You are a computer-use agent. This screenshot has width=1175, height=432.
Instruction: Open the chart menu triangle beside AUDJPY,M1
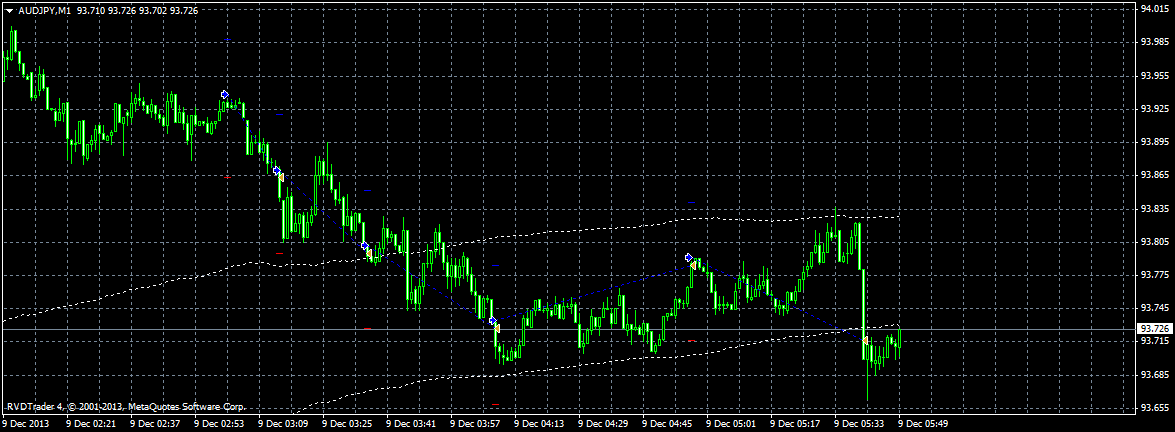coord(9,11)
